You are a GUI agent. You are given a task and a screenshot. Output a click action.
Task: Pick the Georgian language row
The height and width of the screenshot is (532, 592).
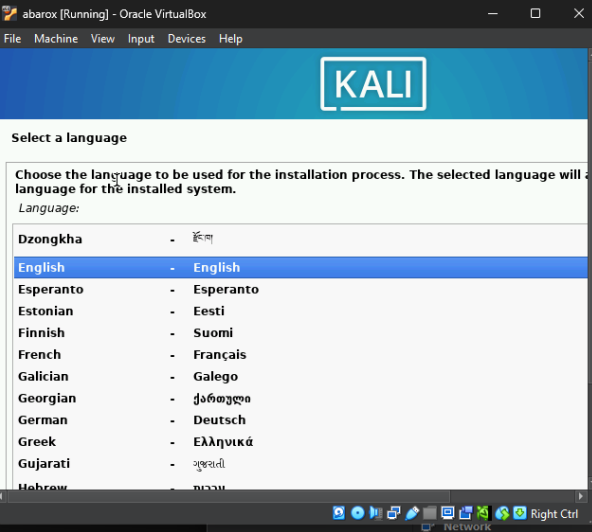301,399
